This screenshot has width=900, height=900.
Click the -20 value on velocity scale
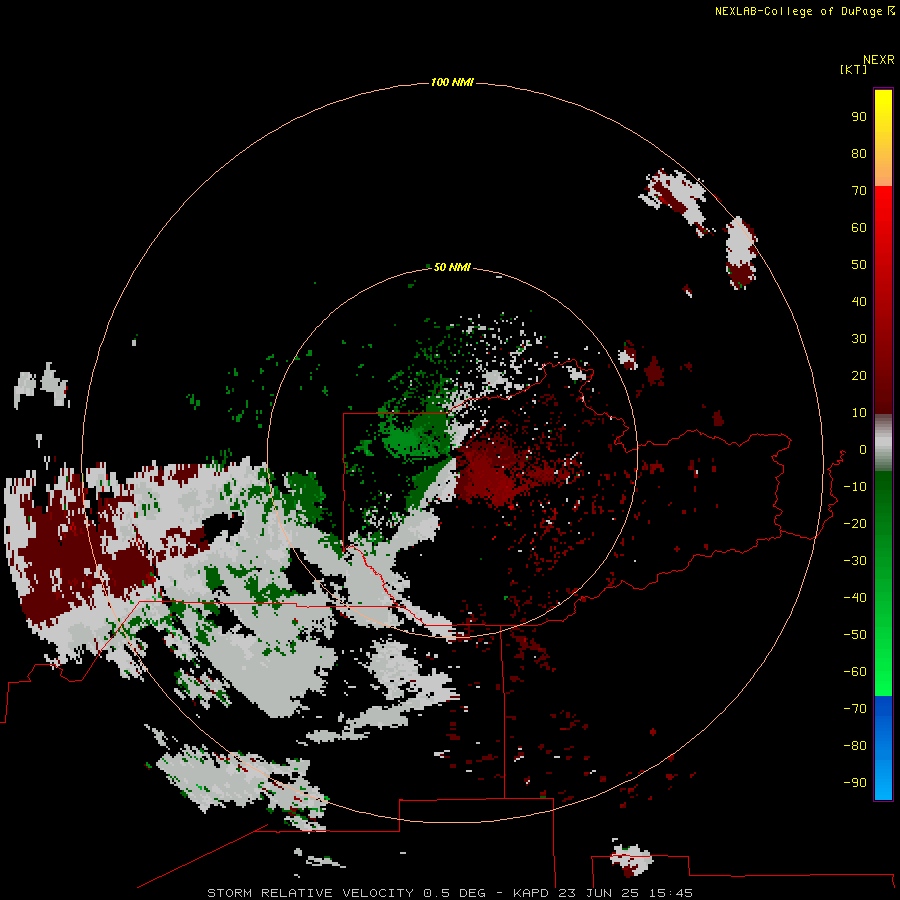click(855, 523)
